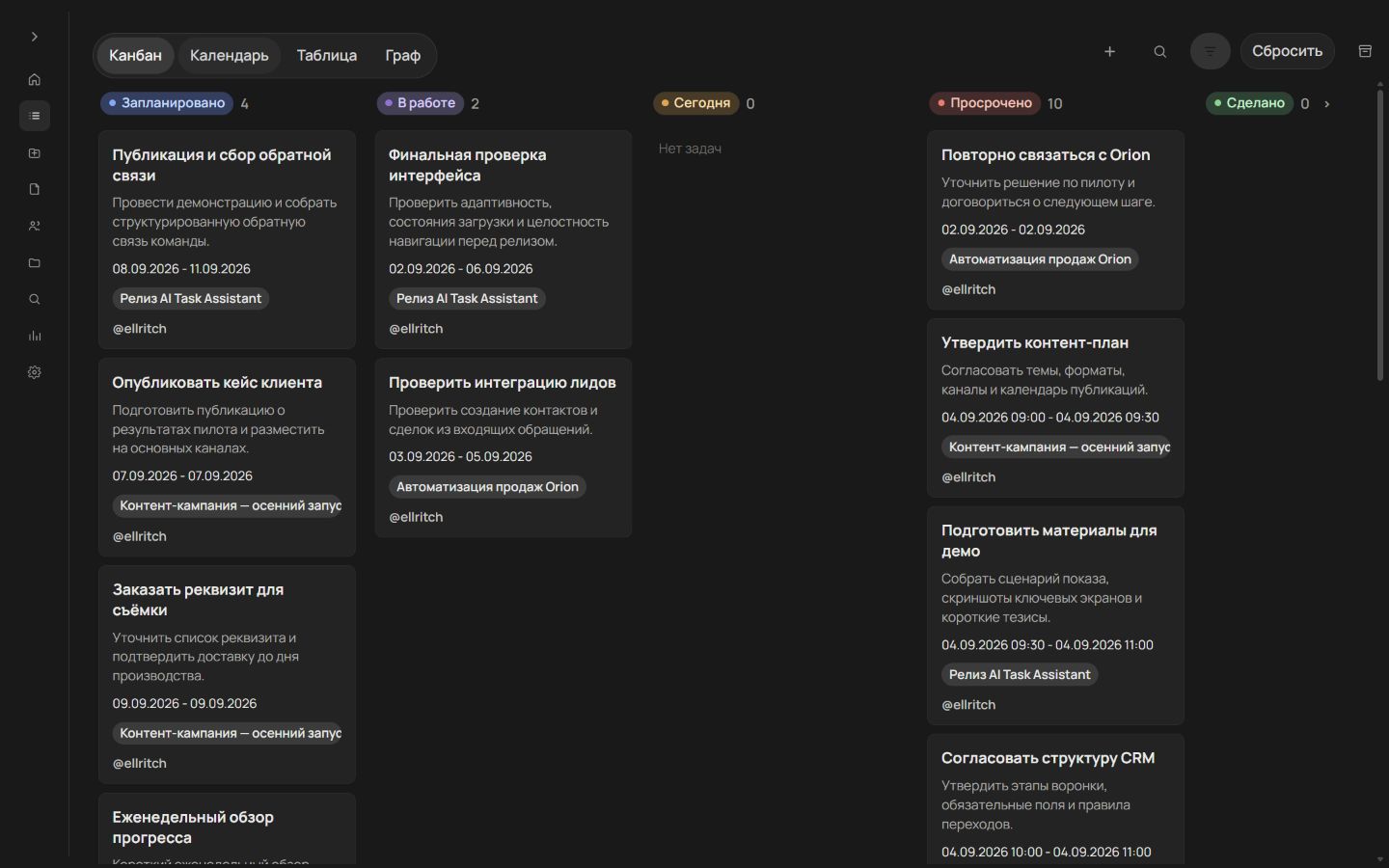The width and height of the screenshot is (1389, 868).
Task: Click the Запланировано column label
Action: [x=167, y=103]
